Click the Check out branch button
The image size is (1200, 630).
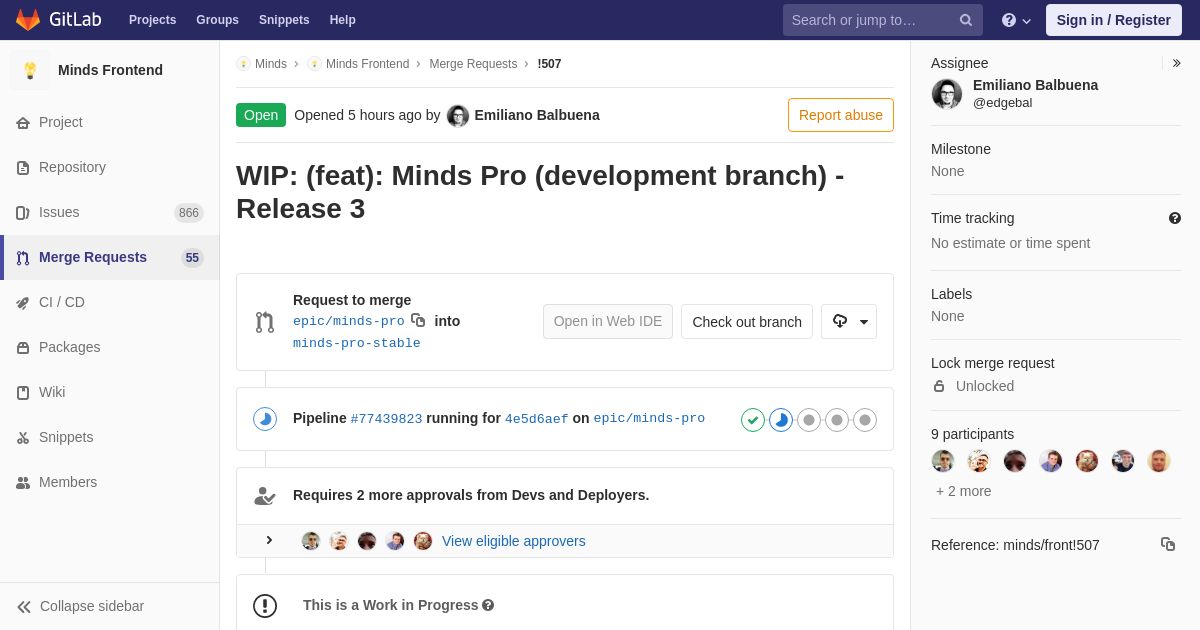click(x=747, y=321)
